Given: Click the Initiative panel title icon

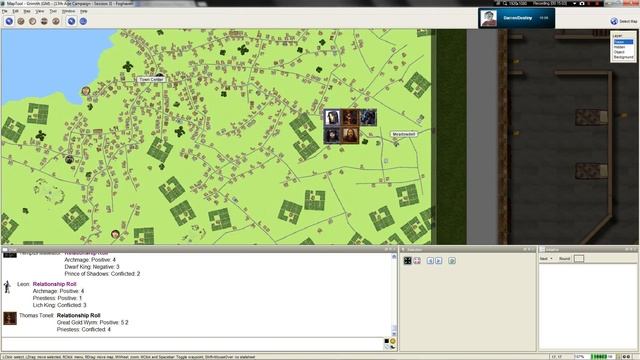Looking at the screenshot, I should (x=542, y=249).
